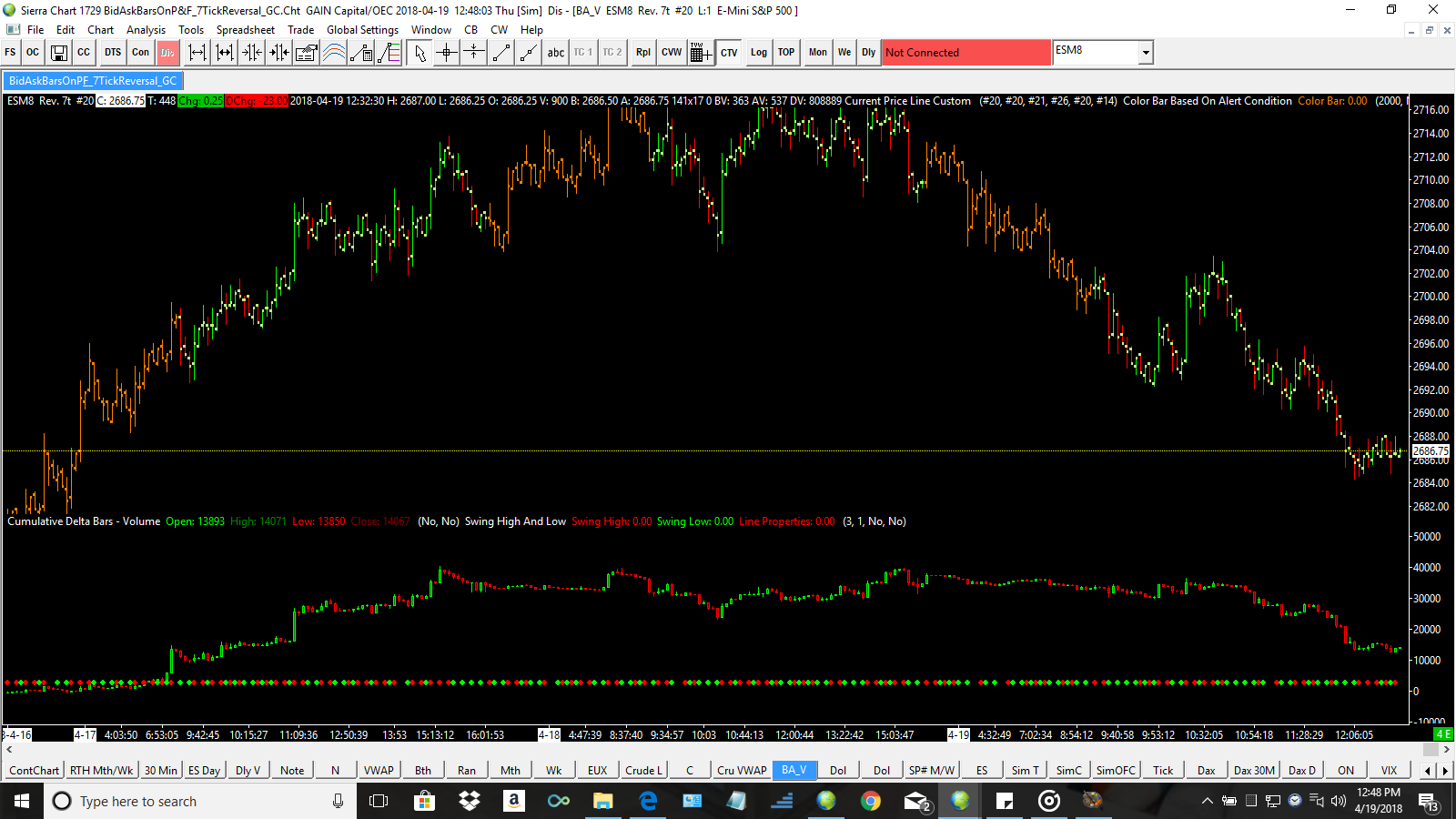Viewport: 1456px width, 819px height.
Task: Open the chart settings icon
Action: [x=307, y=53]
